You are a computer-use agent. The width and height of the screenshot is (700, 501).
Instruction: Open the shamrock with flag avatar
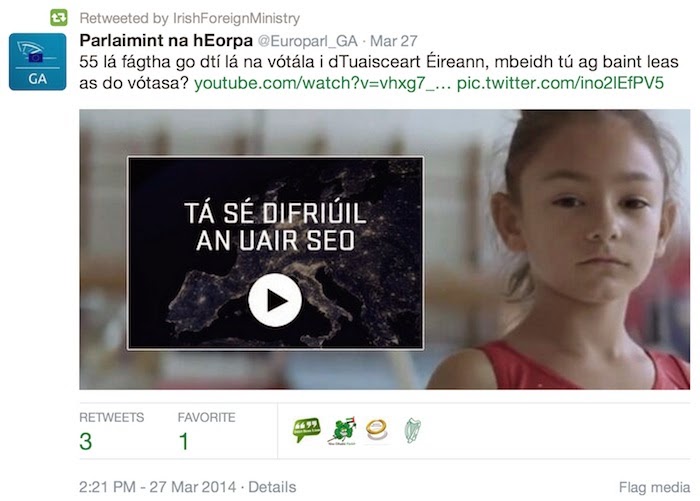tap(342, 431)
